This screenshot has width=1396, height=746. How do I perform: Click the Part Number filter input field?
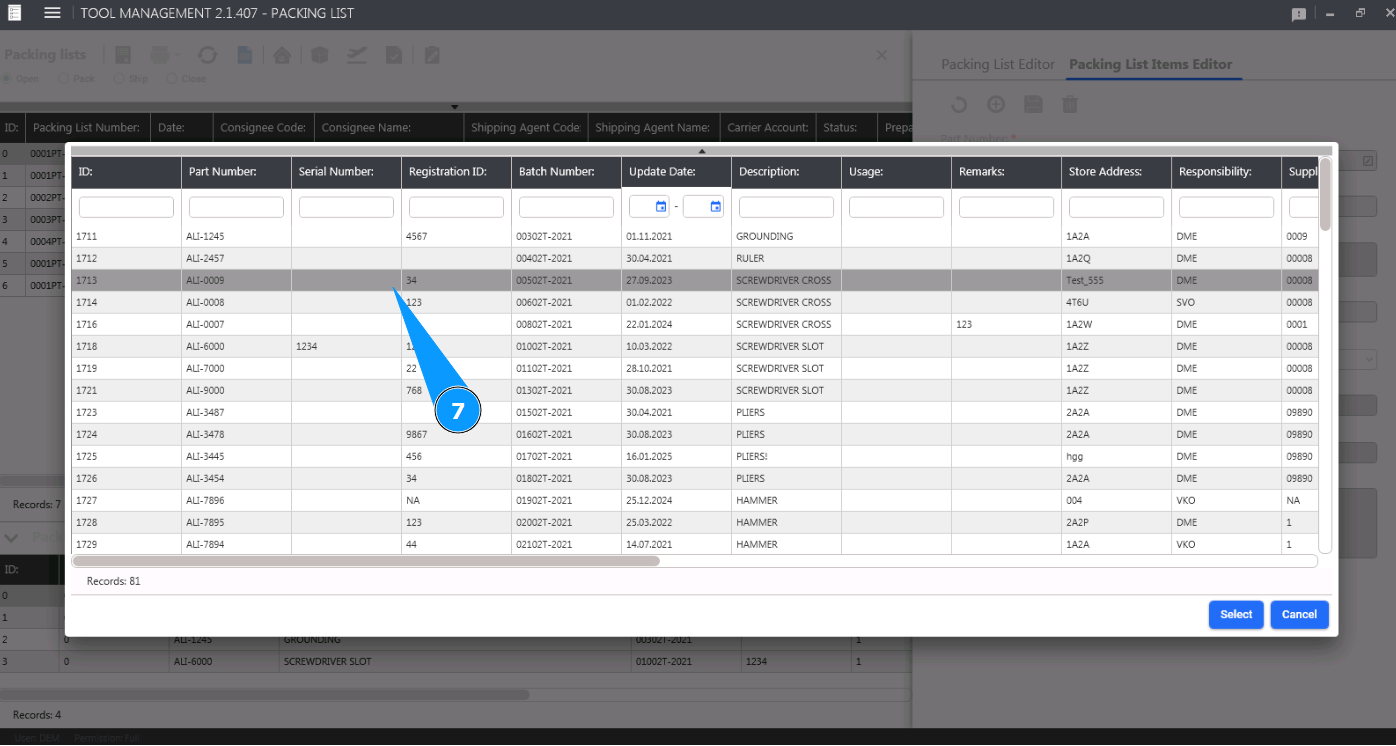pos(236,207)
